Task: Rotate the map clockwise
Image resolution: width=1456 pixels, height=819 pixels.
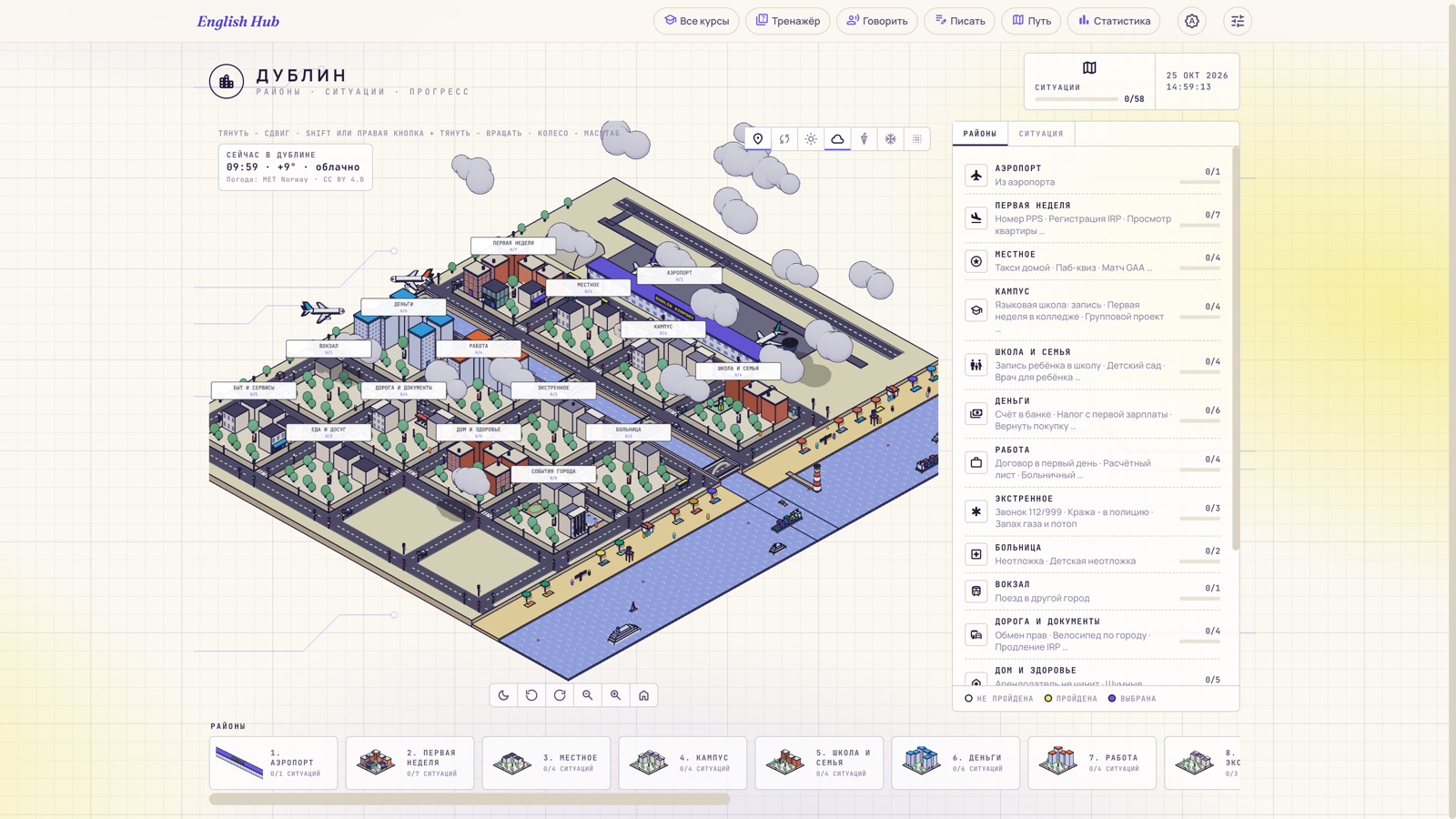Action: (560, 695)
